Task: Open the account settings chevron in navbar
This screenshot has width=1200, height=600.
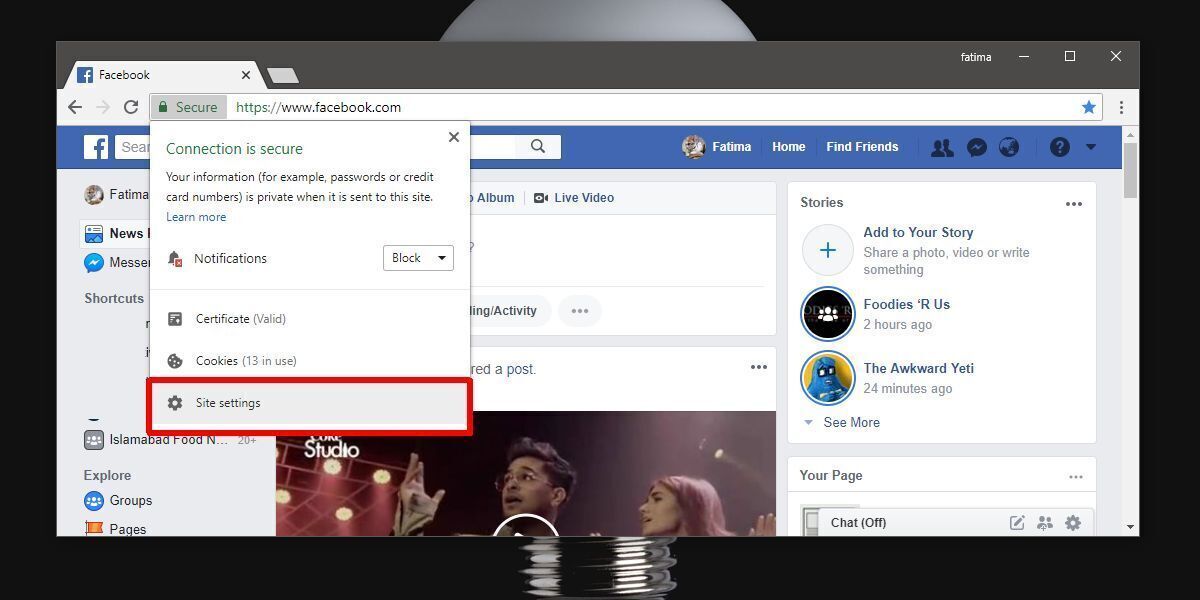Action: pyautogui.click(x=1089, y=147)
